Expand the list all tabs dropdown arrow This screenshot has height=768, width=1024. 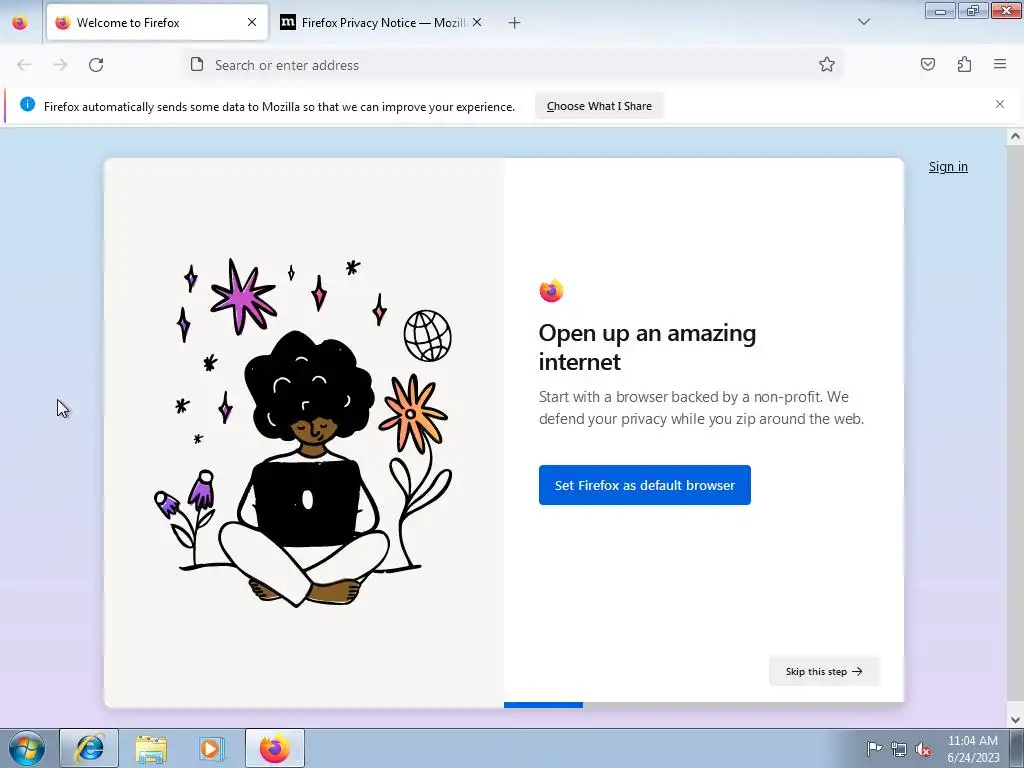863,22
